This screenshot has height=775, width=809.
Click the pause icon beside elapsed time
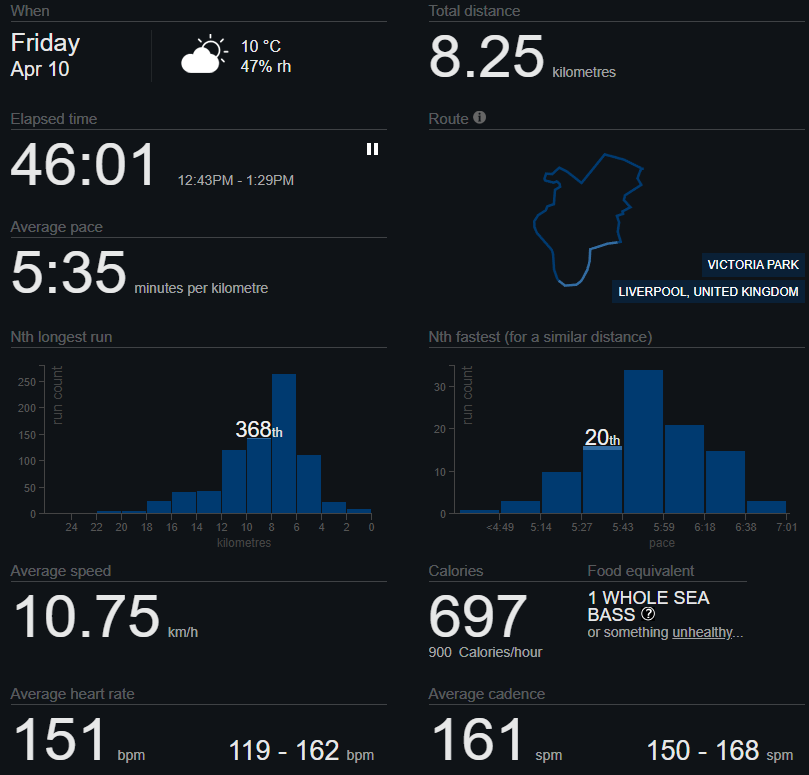[x=372, y=149]
